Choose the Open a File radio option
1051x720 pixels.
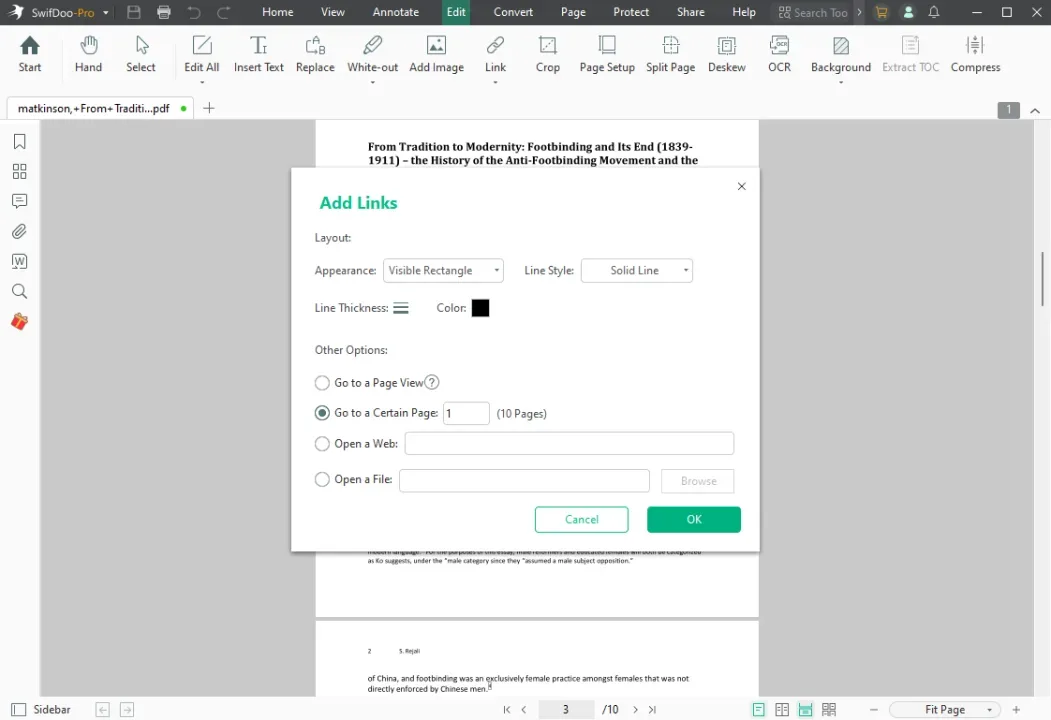(x=322, y=480)
